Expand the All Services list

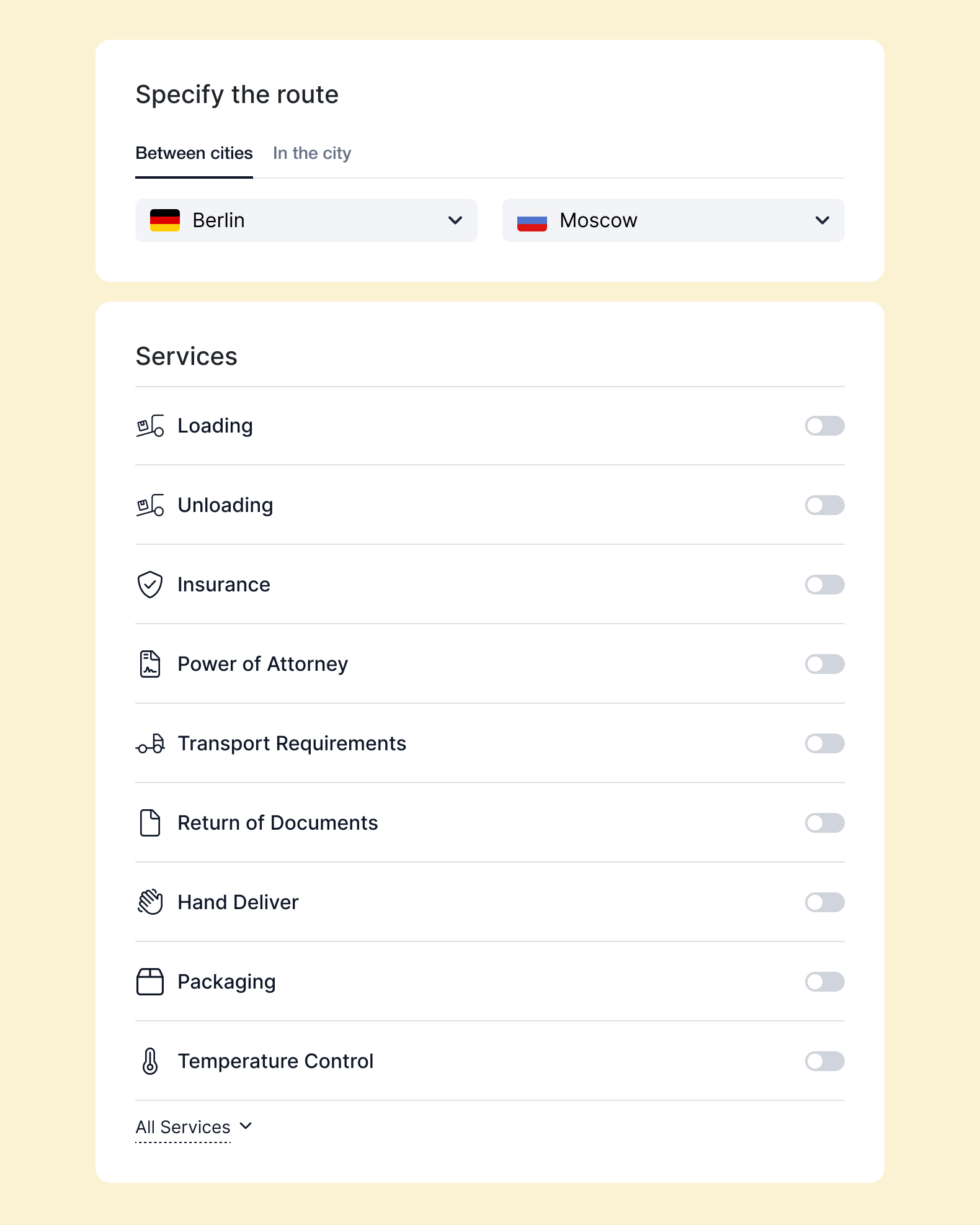tap(194, 1127)
